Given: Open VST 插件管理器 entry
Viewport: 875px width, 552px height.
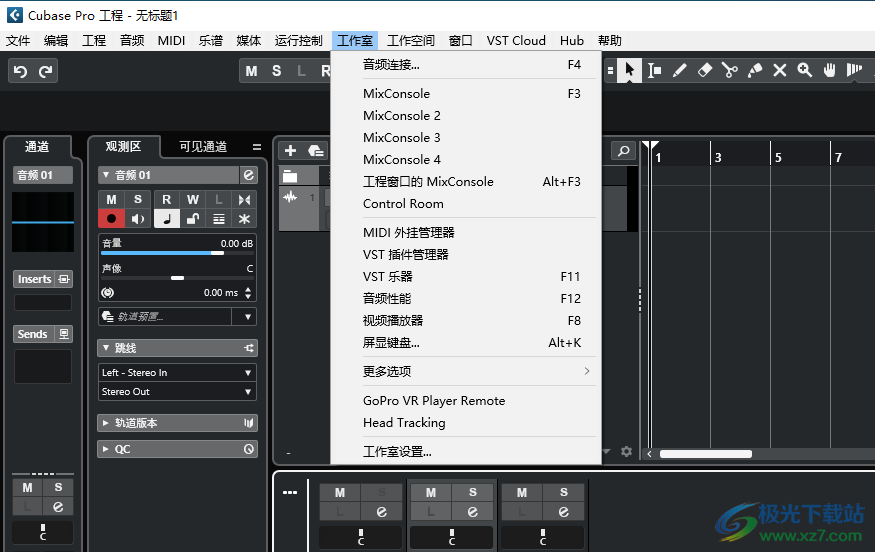Looking at the screenshot, I should (x=466, y=255).
